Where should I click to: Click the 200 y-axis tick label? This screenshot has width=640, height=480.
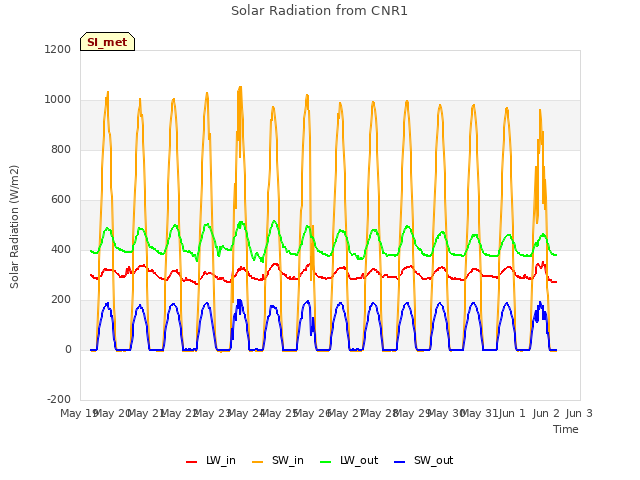[x=61, y=300]
